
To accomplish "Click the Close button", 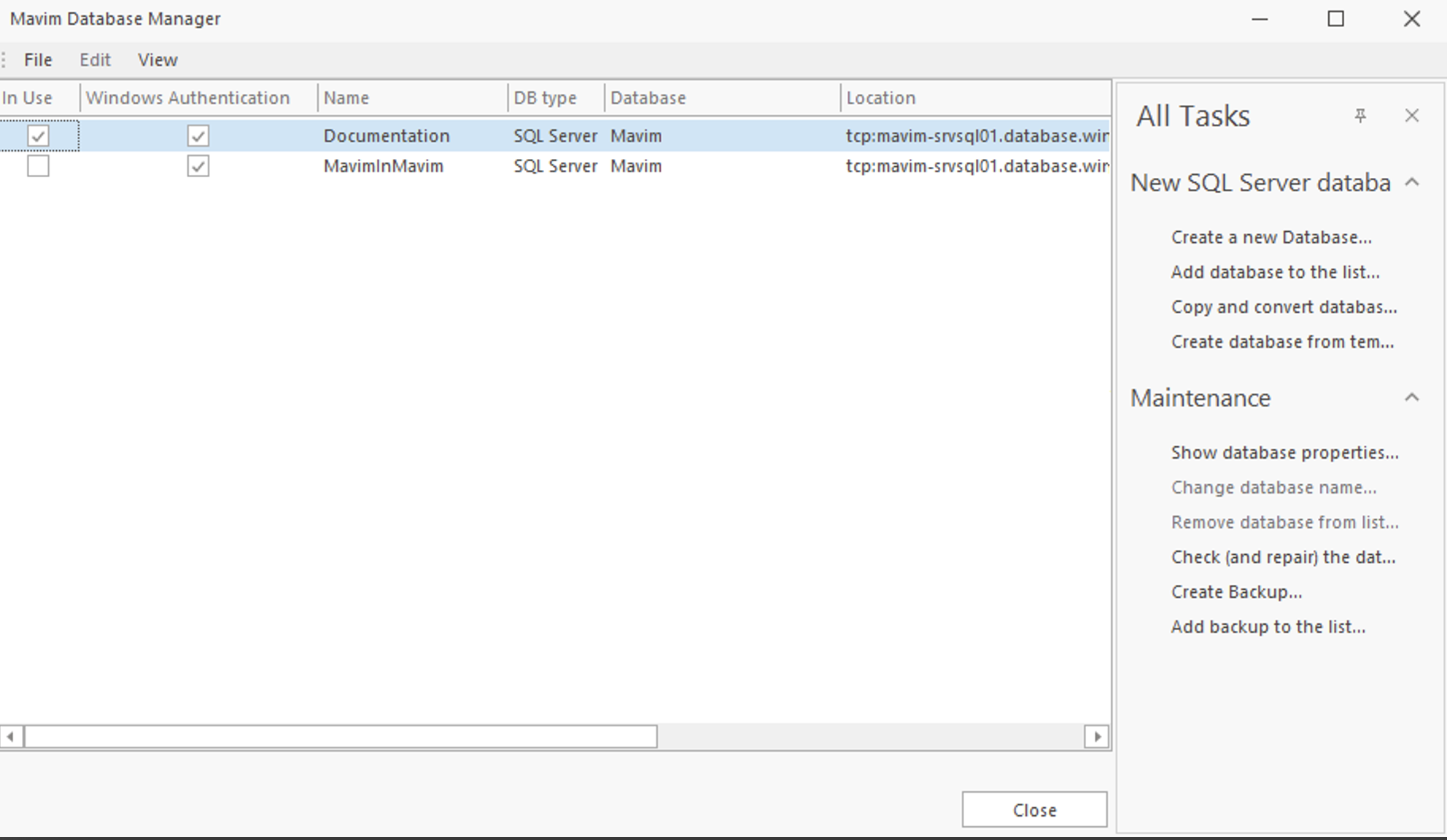I will coord(1034,809).
